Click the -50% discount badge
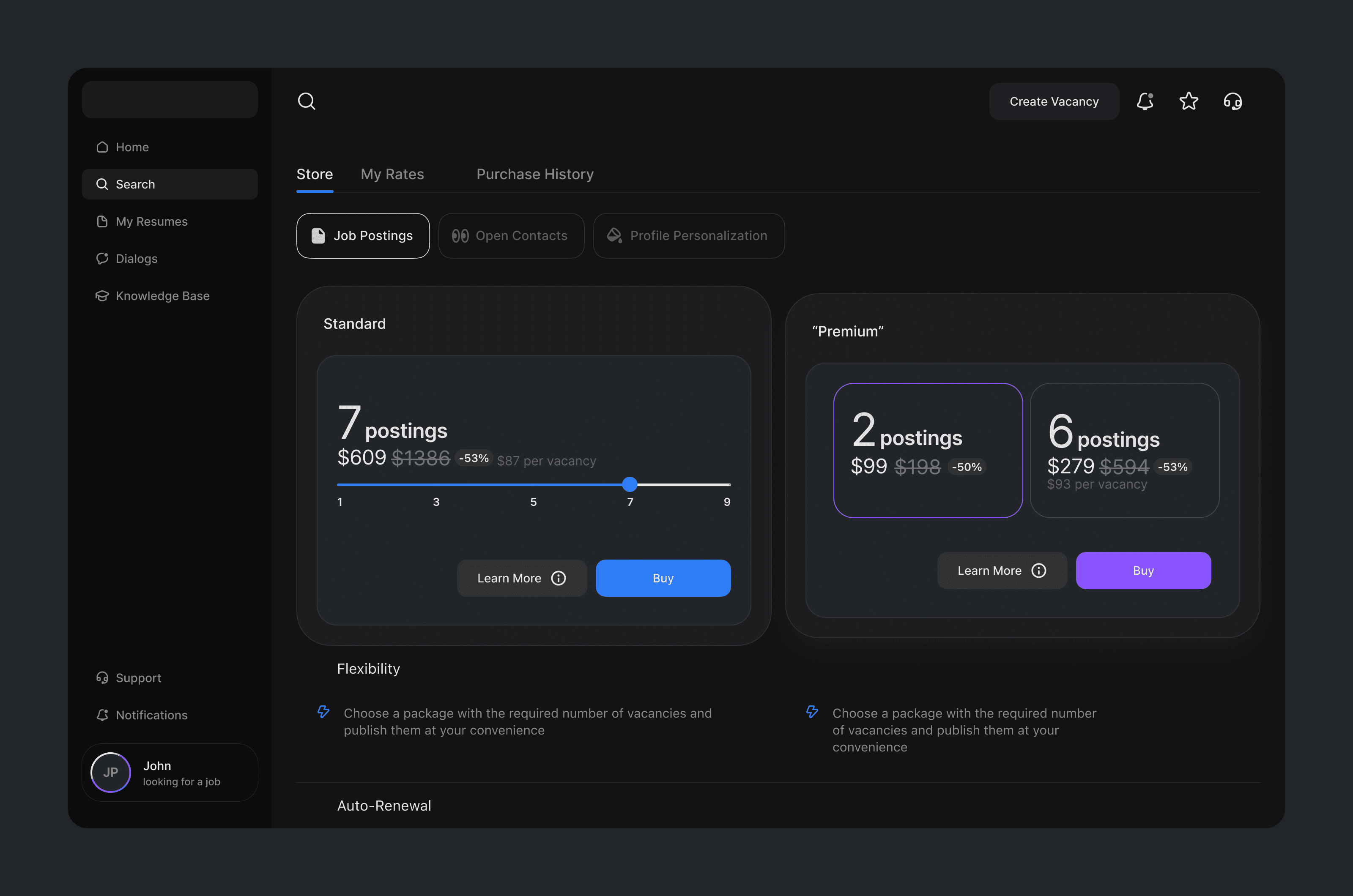 click(x=967, y=467)
